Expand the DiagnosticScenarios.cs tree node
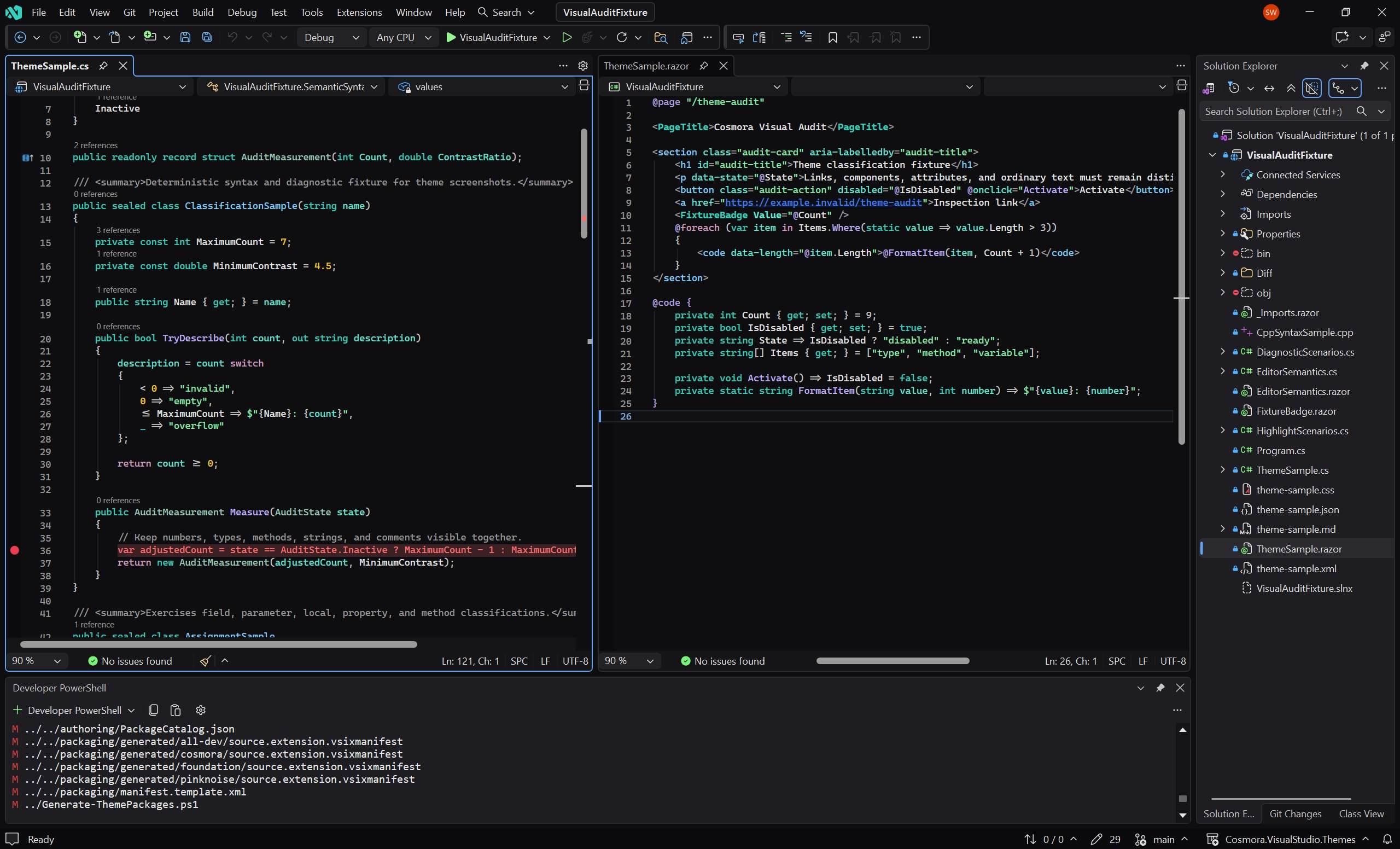Image resolution: width=1400 pixels, height=849 pixels. [x=1223, y=352]
